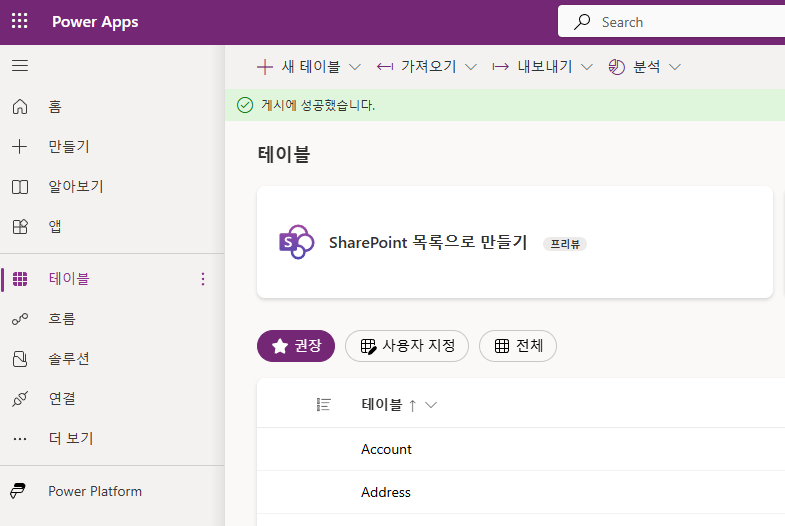785x526 pixels.
Task: Open Power Platform from the sidebar
Action: [x=94, y=491]
